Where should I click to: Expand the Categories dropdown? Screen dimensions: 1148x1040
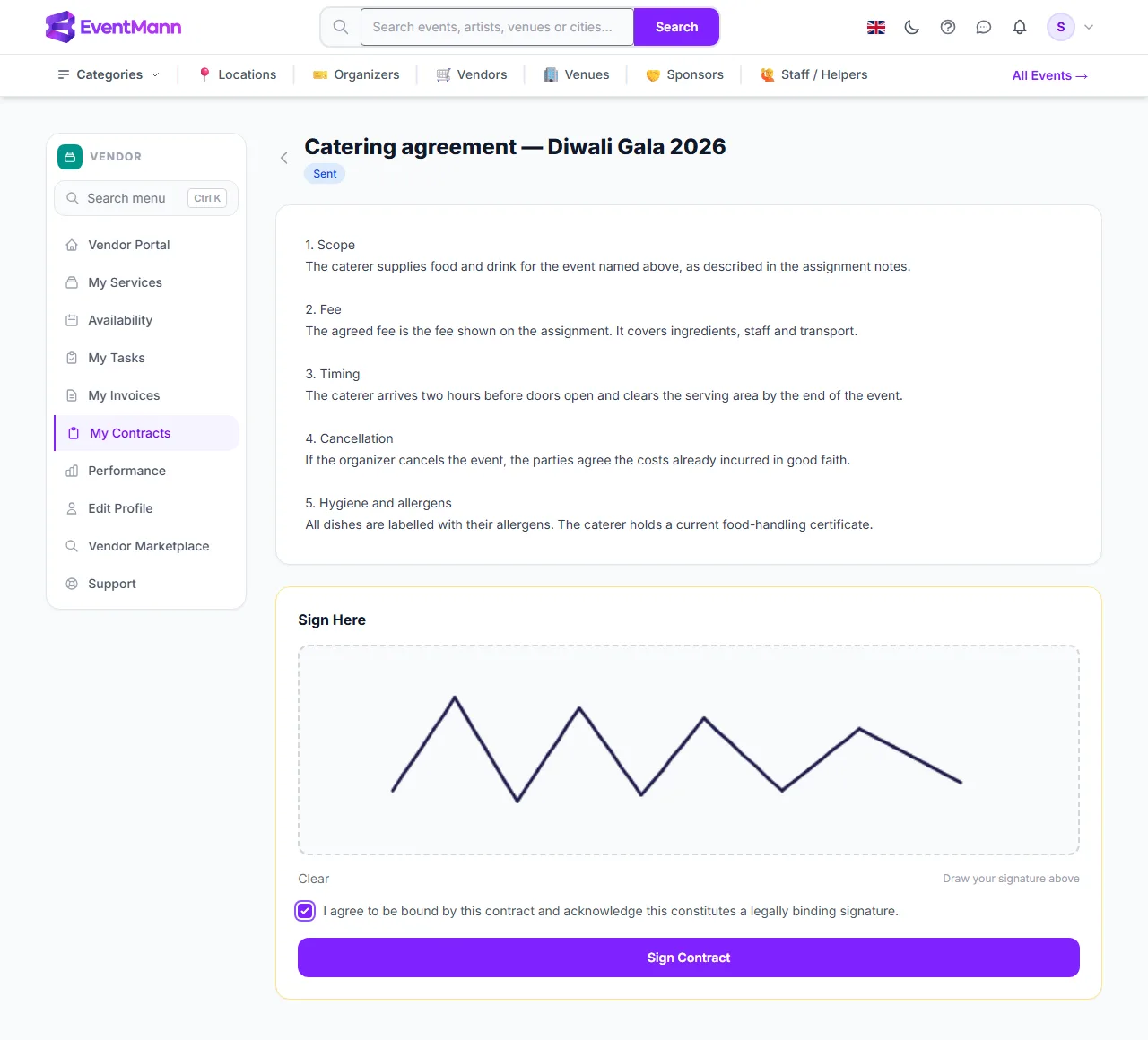pos(109,74)
